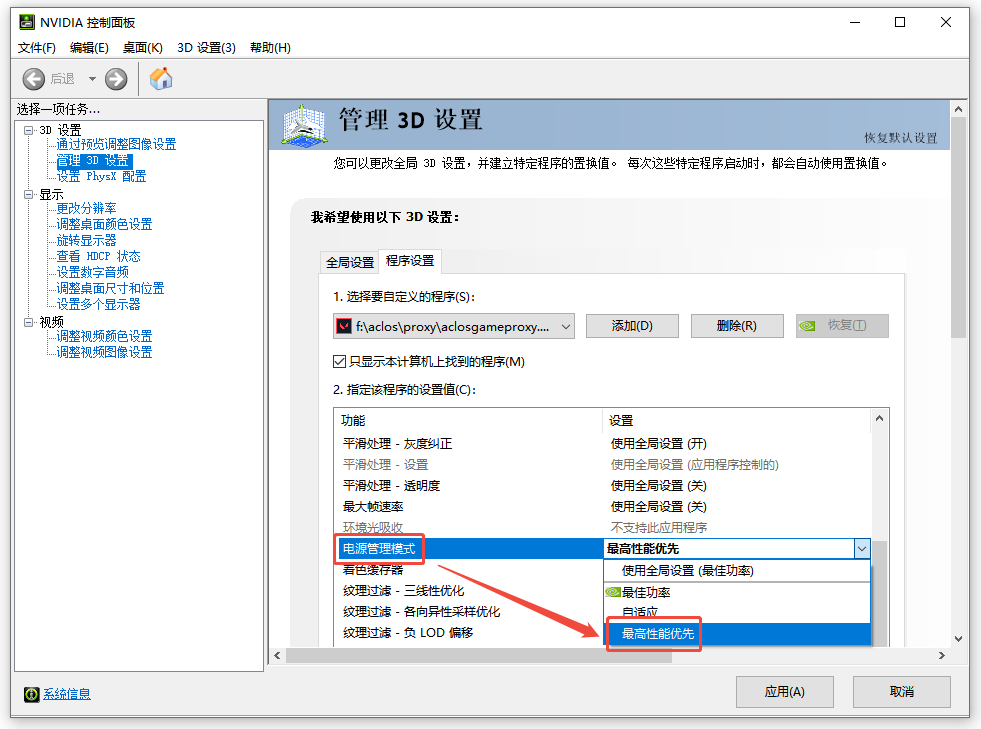
Task: Collapse the 视频 tree node
Action: click(28, 322)
